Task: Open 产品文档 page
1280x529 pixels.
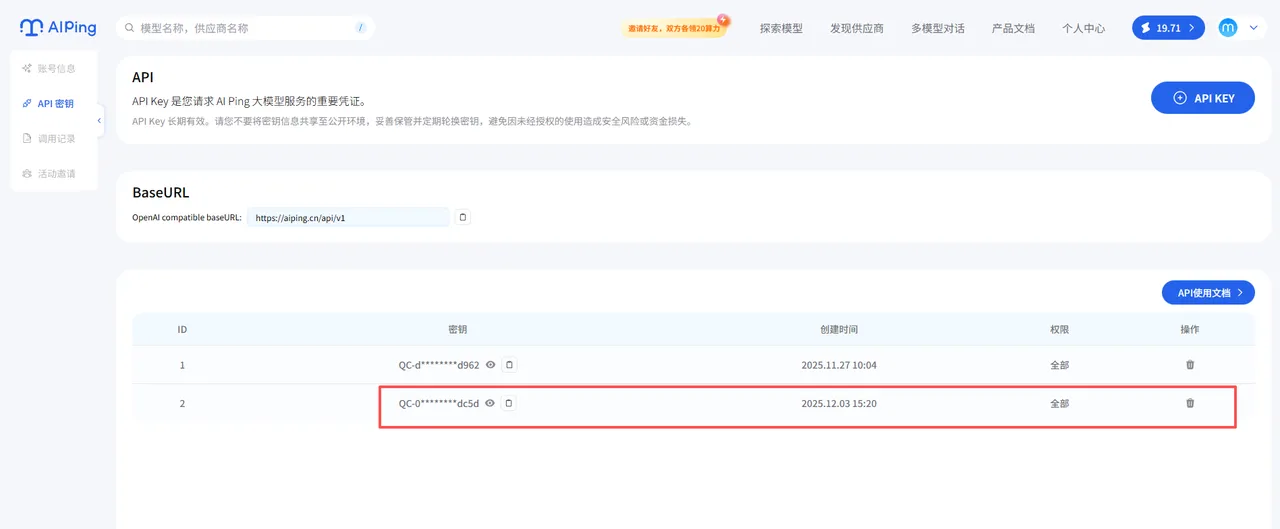Action: (x=1013, y=28)
